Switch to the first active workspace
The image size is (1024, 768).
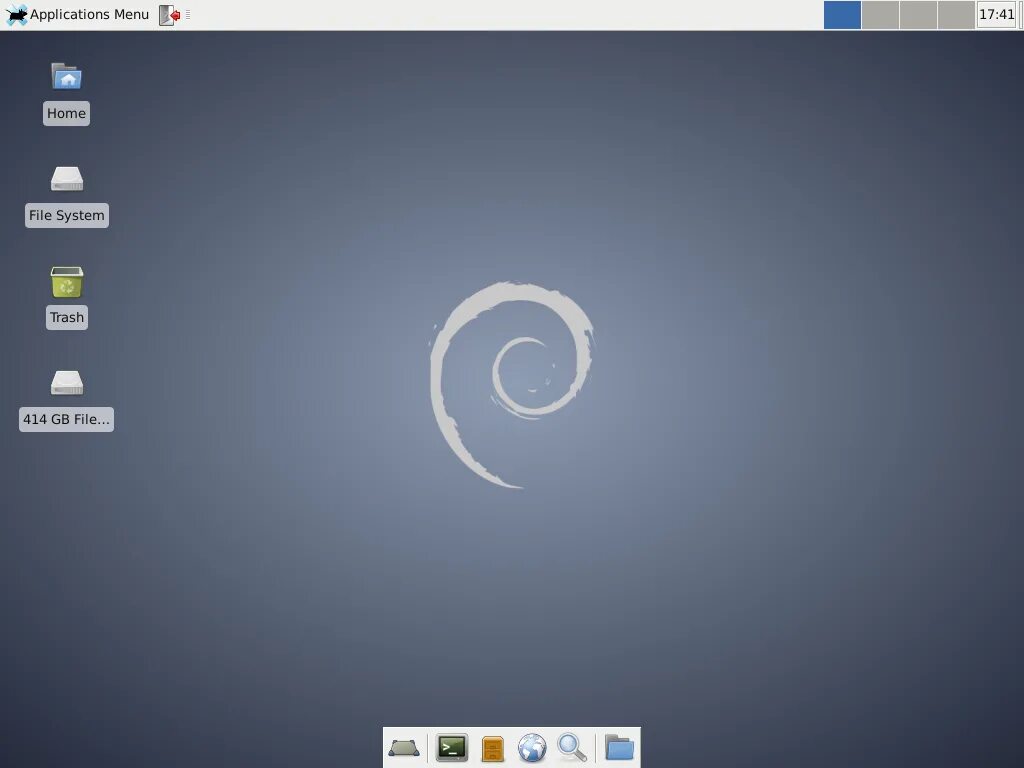click(x=842, y=14)
